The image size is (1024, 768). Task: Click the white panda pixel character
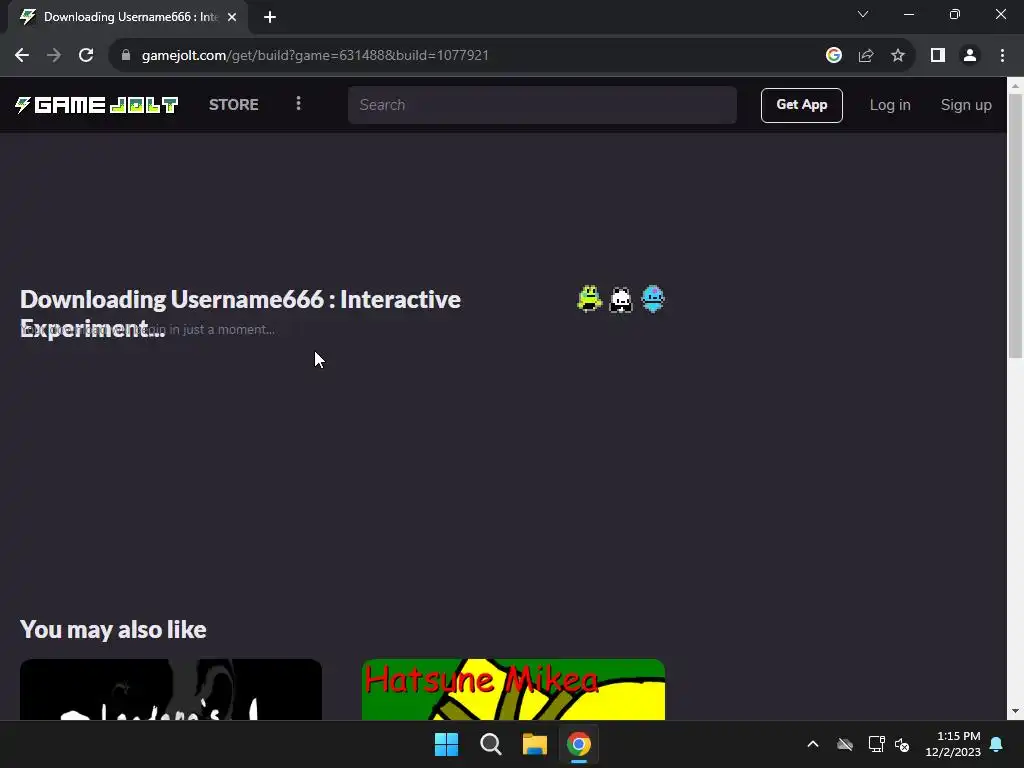point(621,300)
